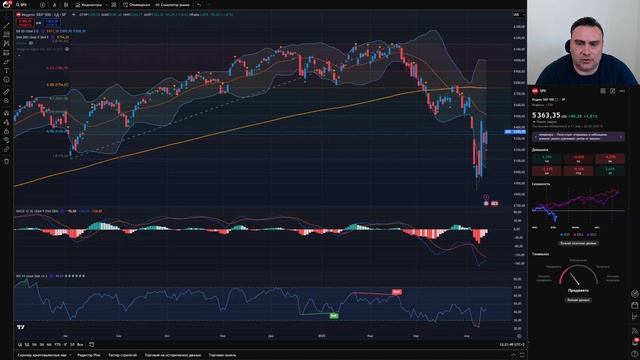Open Скринер криптовалютных пар tab

(42, 356)
